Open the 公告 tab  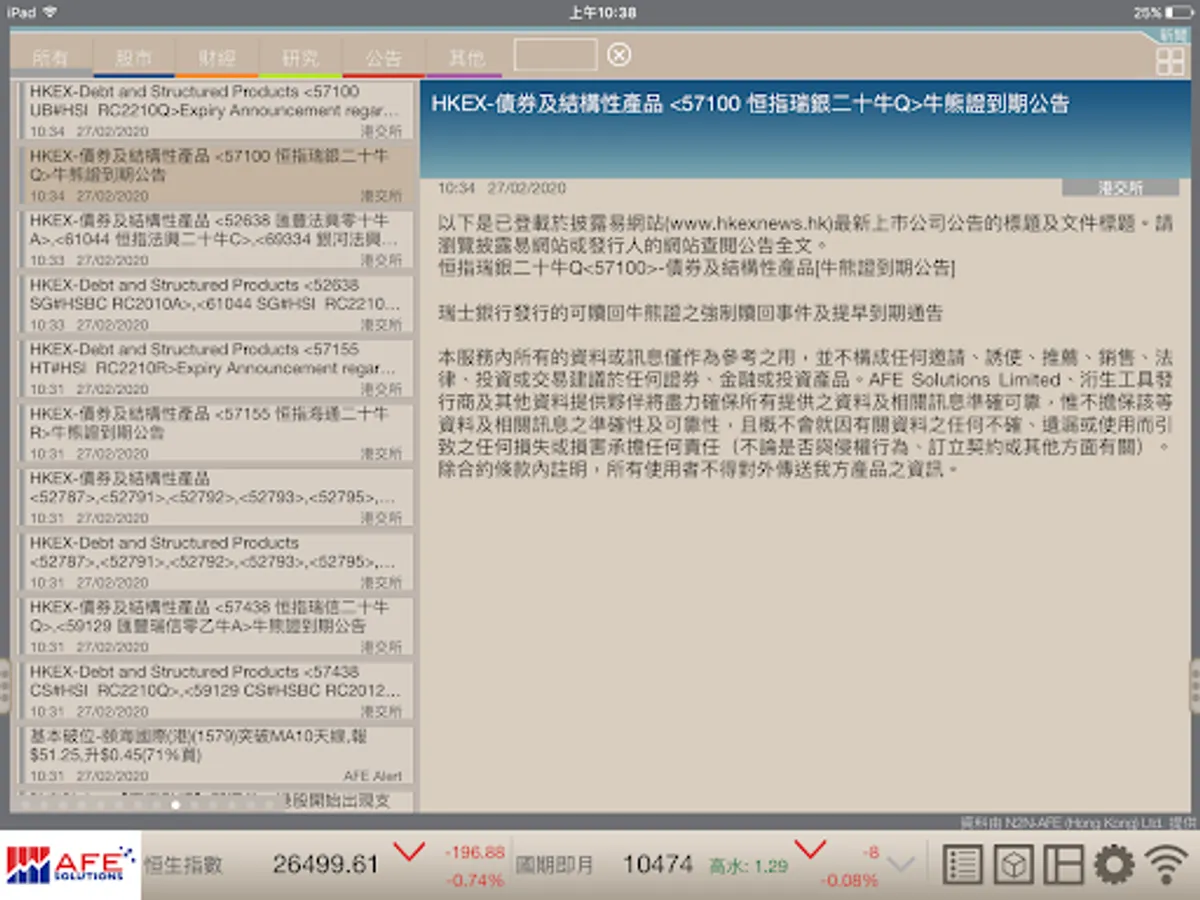pos(383,58)
